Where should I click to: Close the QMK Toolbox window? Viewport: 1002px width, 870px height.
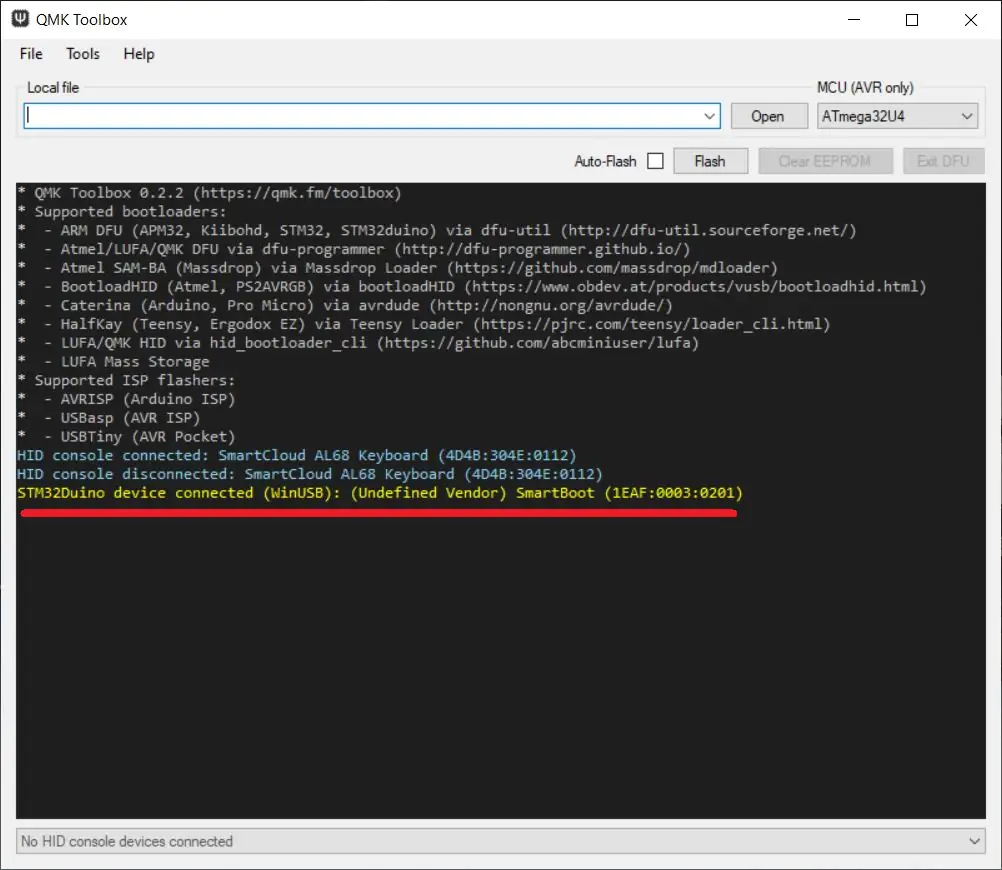pyautogui.click(x=971, y=20)
